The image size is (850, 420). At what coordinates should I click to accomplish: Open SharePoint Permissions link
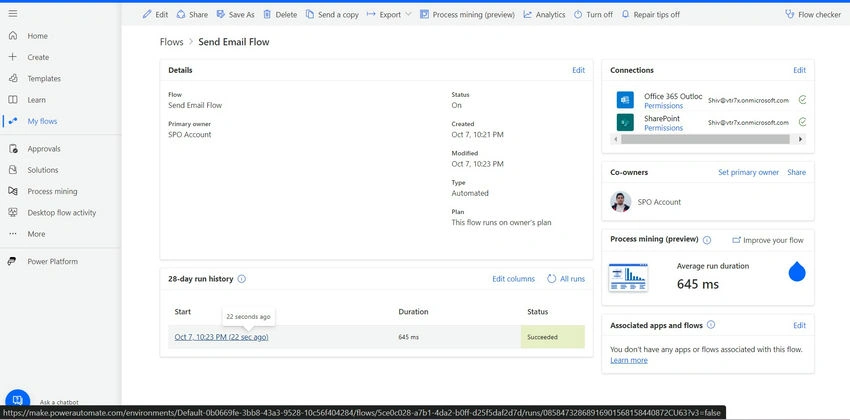click(x=664, y=128)
